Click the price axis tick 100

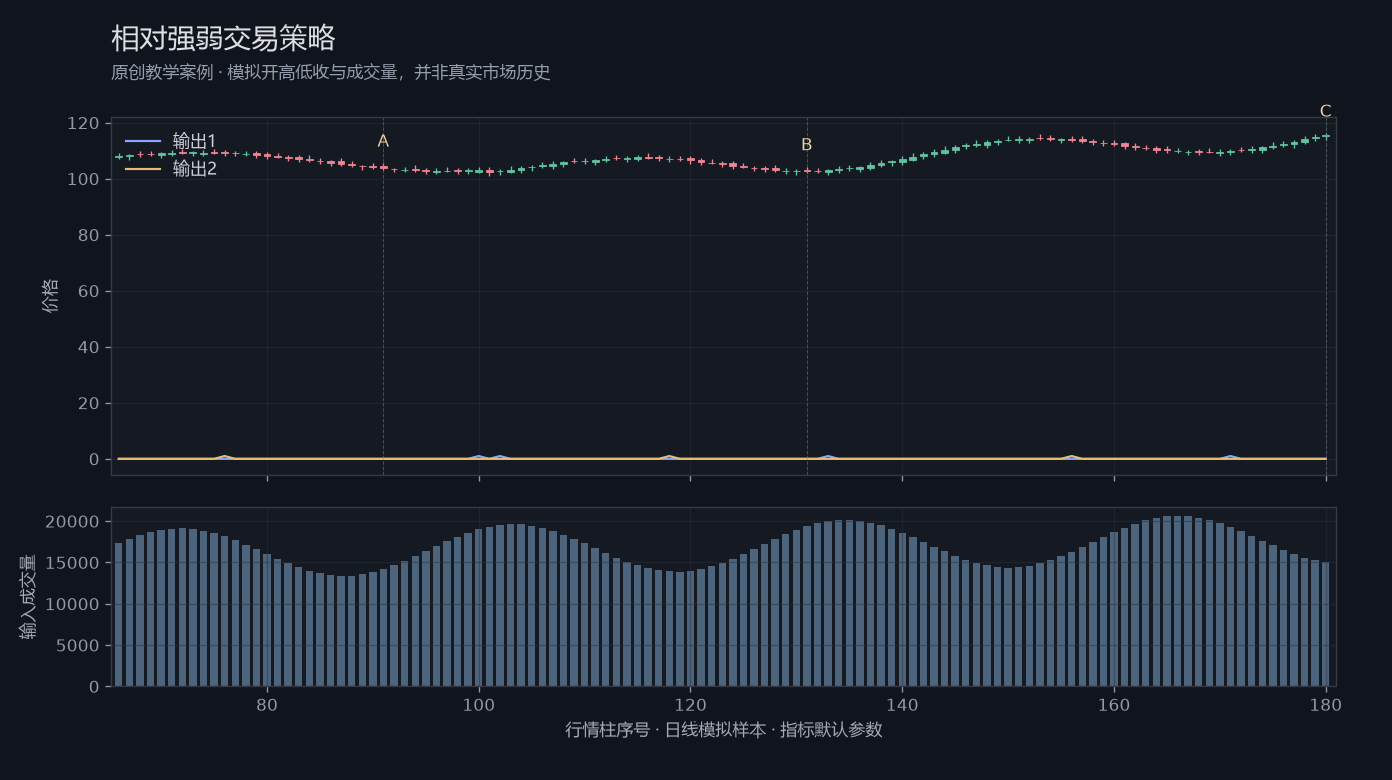tap(83, 180)
